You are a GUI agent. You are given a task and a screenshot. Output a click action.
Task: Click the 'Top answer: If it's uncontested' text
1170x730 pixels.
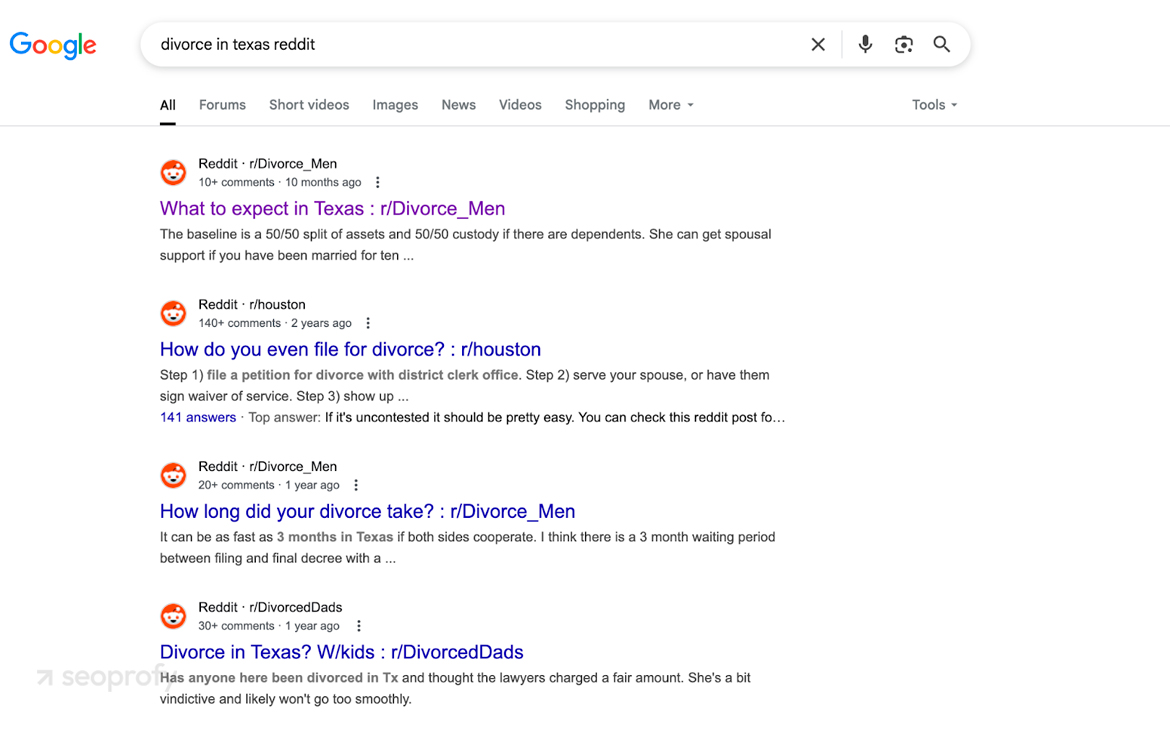pyautogui.click(x=516, y=418)
